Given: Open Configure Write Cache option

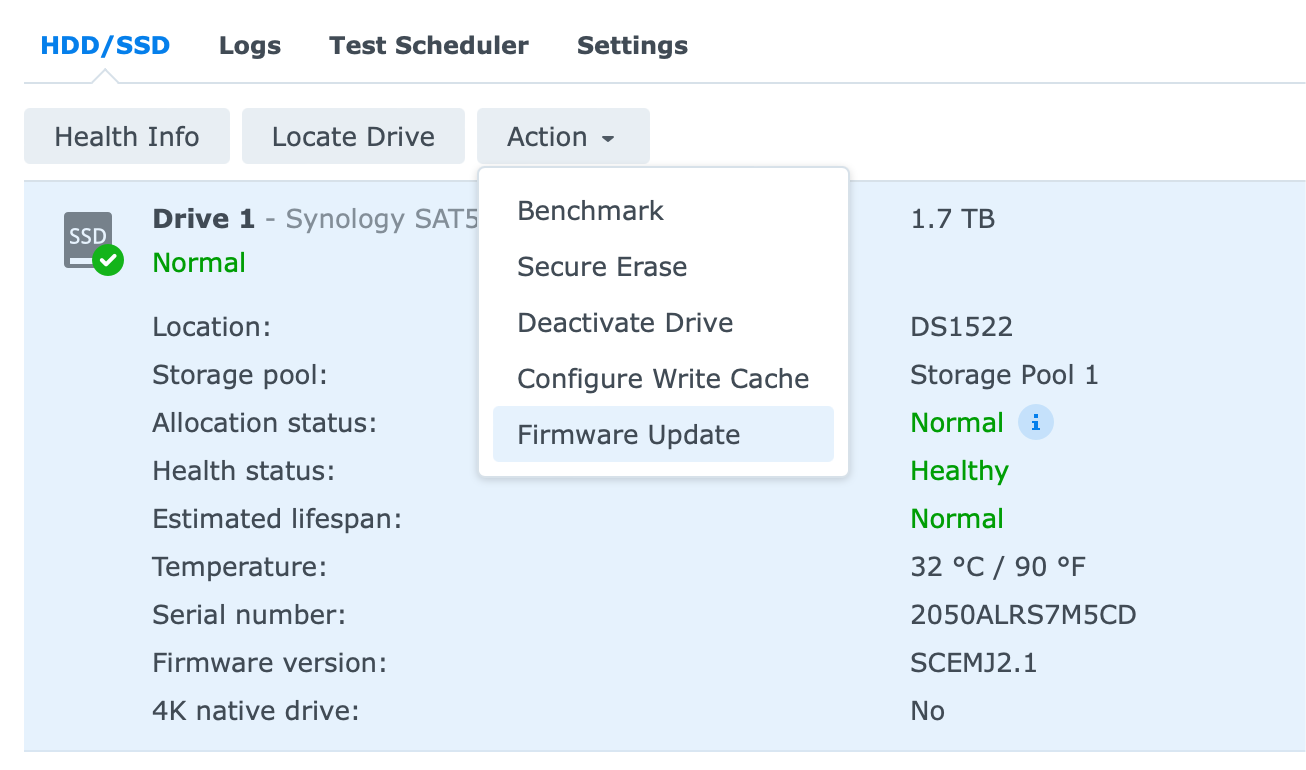Looking at the screenshot, I should tap(663, 379).
